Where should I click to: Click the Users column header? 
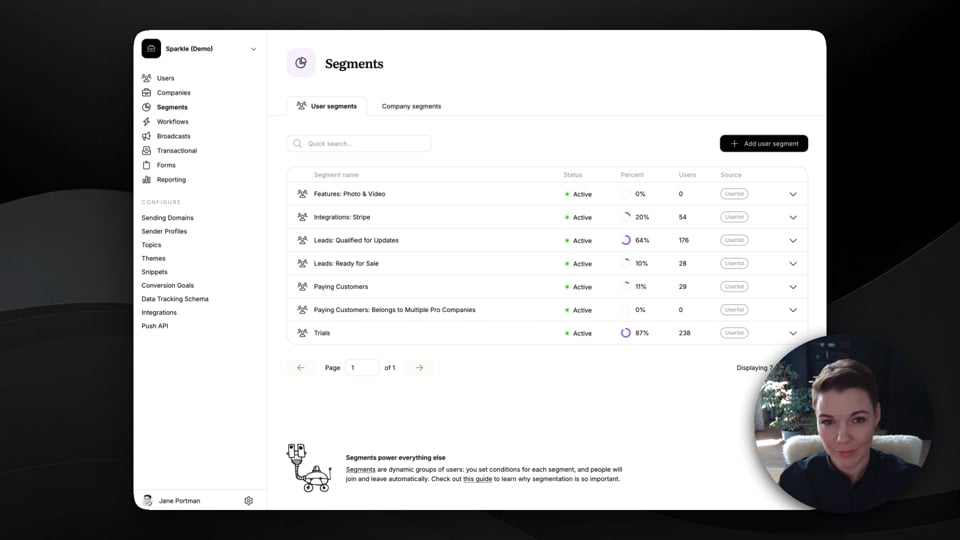[x=687, y=174]
